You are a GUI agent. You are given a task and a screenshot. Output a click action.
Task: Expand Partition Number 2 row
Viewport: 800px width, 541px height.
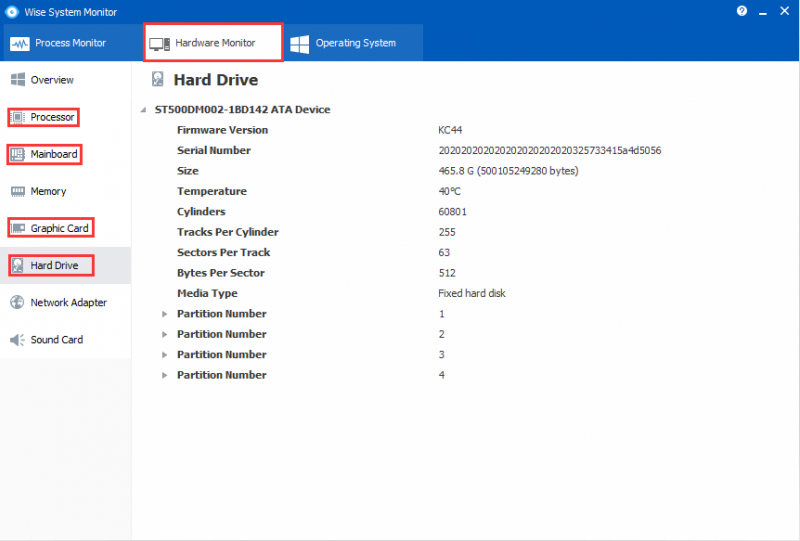point(164,334)
